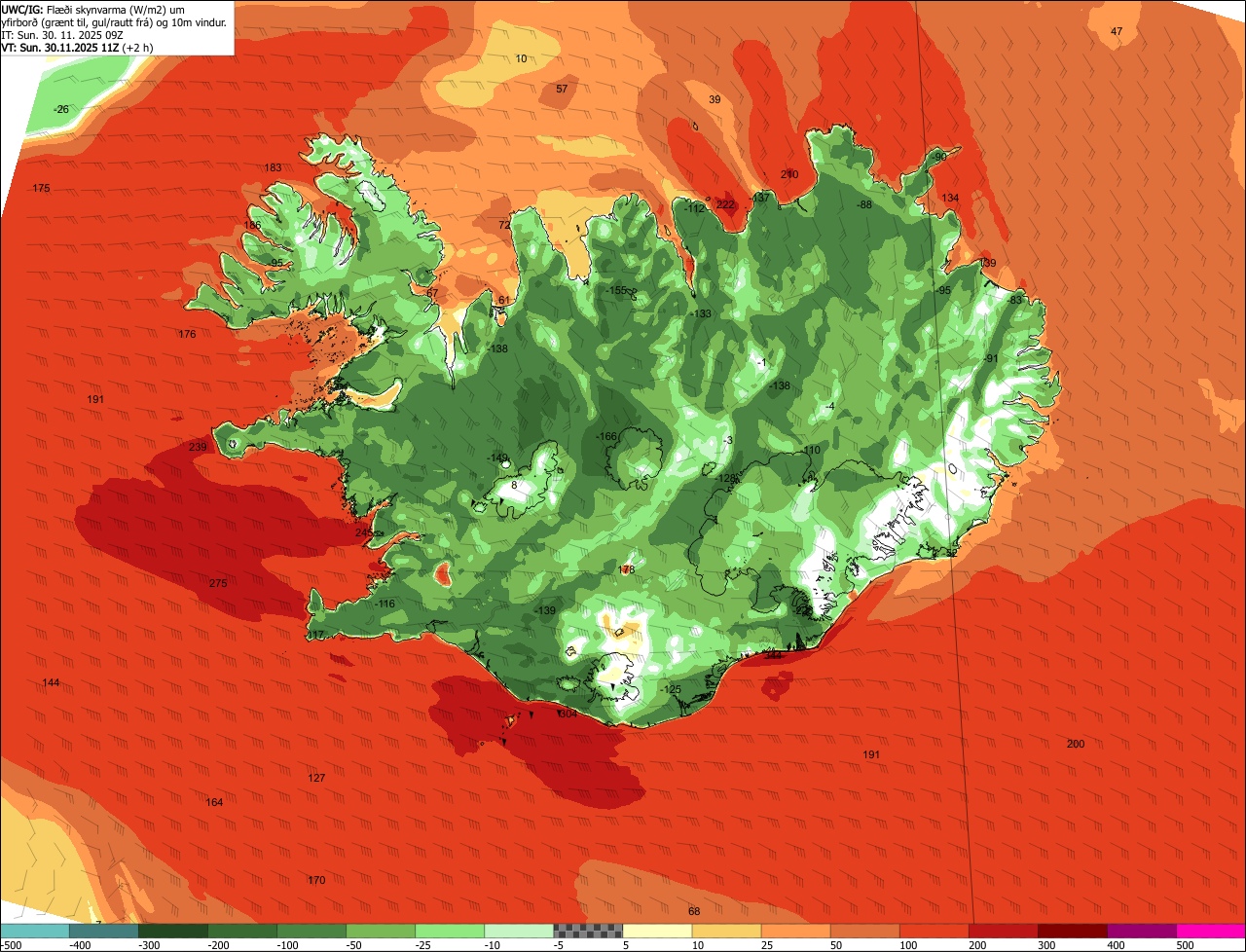Click the '-116' value in the southwest

coord(385,604)
